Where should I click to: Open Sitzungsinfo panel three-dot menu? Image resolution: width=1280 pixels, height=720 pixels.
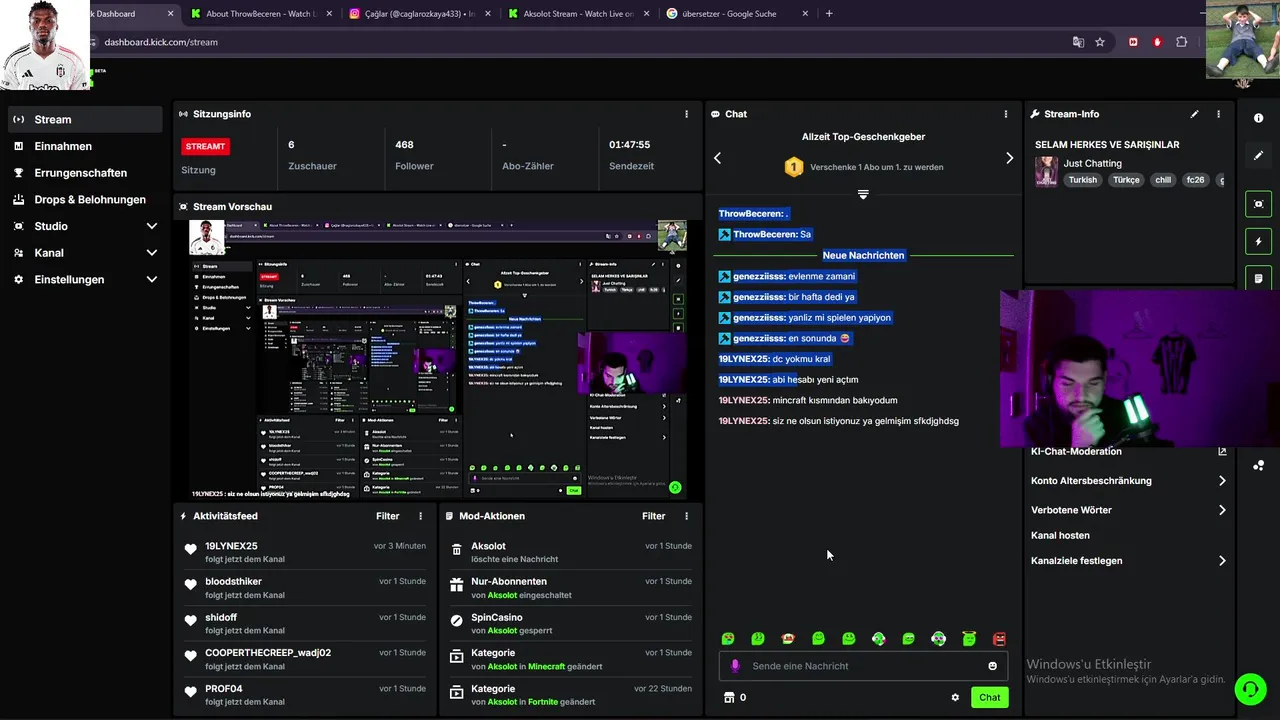pos(686,114)
